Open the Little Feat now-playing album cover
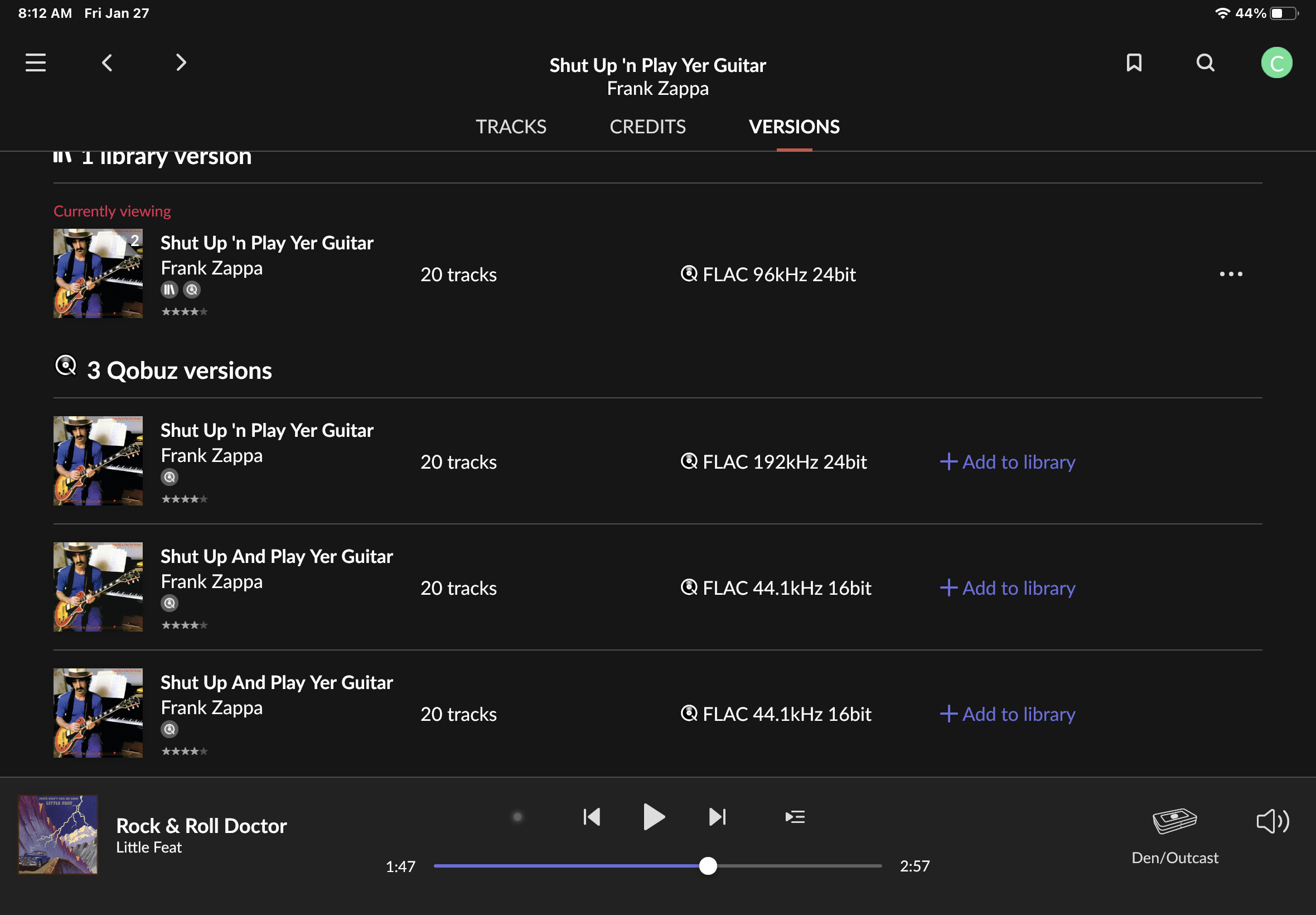The image size is (1316, 915). pos(58,834)
